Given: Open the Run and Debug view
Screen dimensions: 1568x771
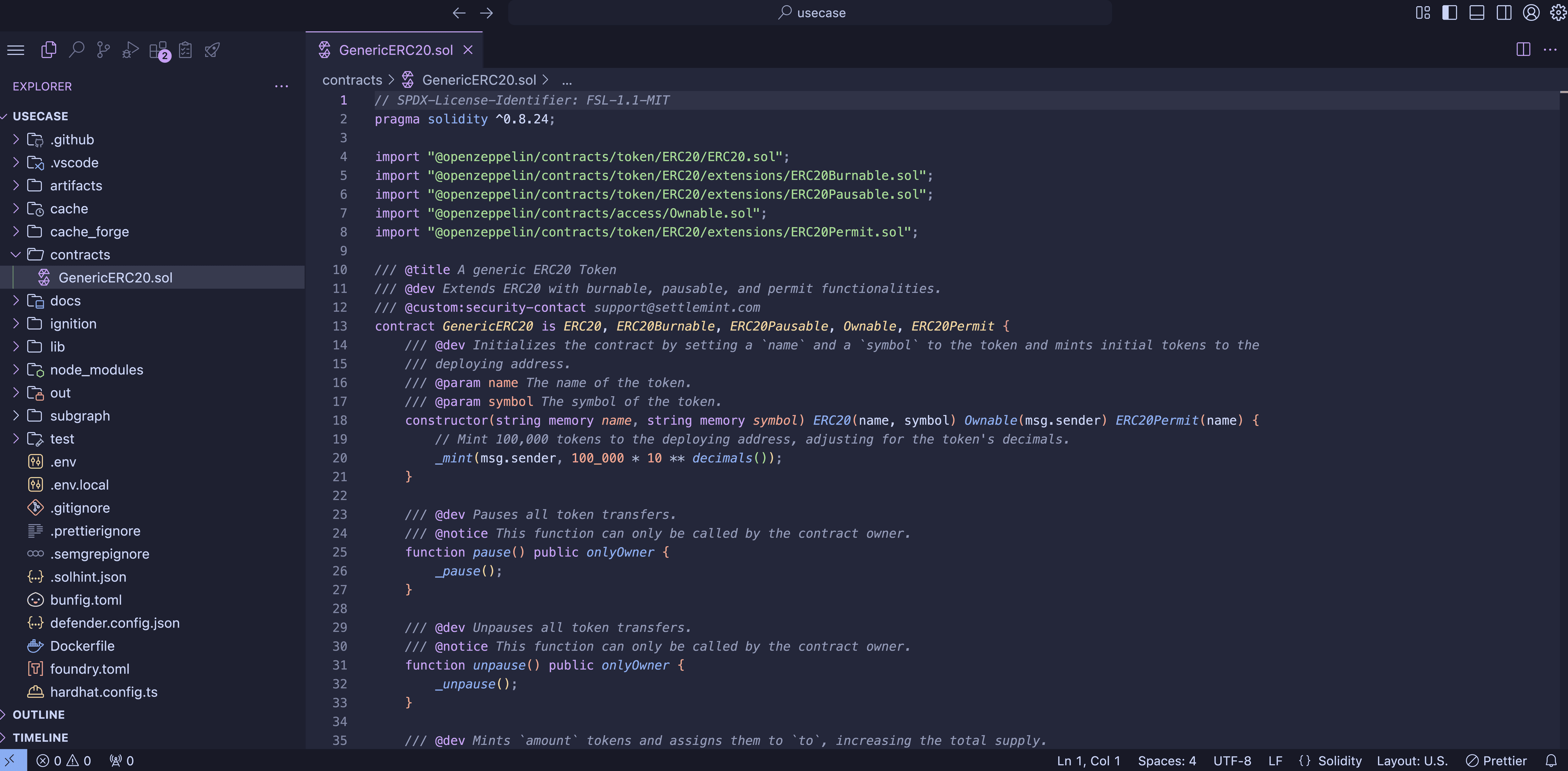Looking at the screenshot, I should (x=130, y=50).
